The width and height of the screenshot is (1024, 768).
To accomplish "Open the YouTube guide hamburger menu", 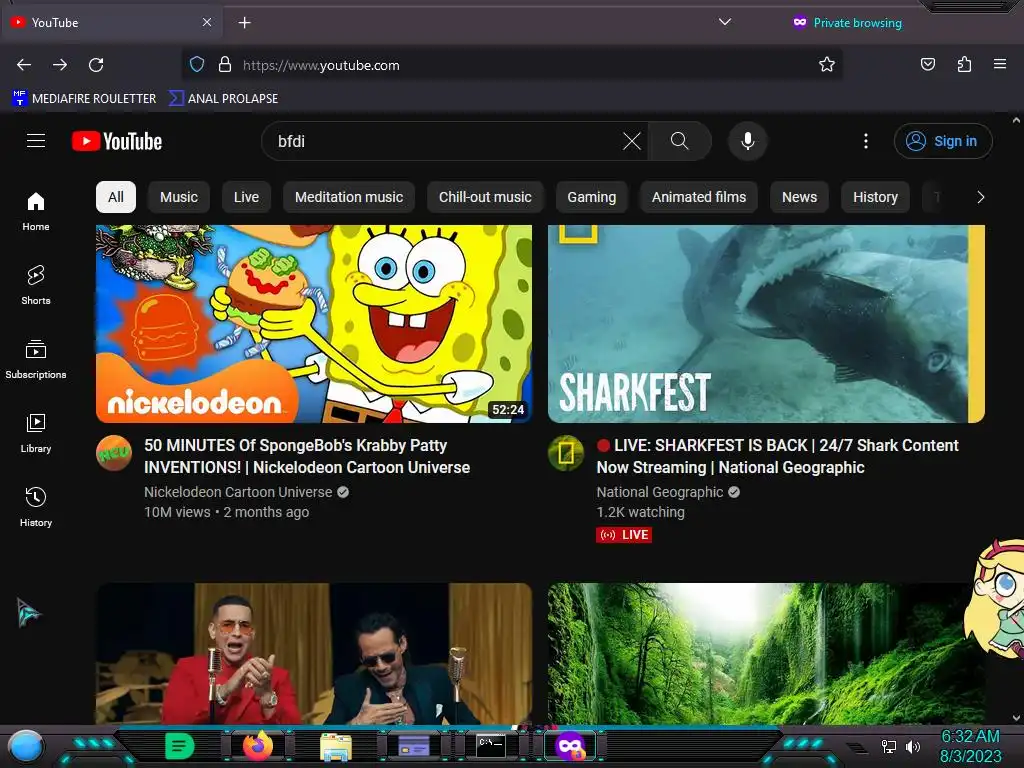I will (x=36, y=141).
